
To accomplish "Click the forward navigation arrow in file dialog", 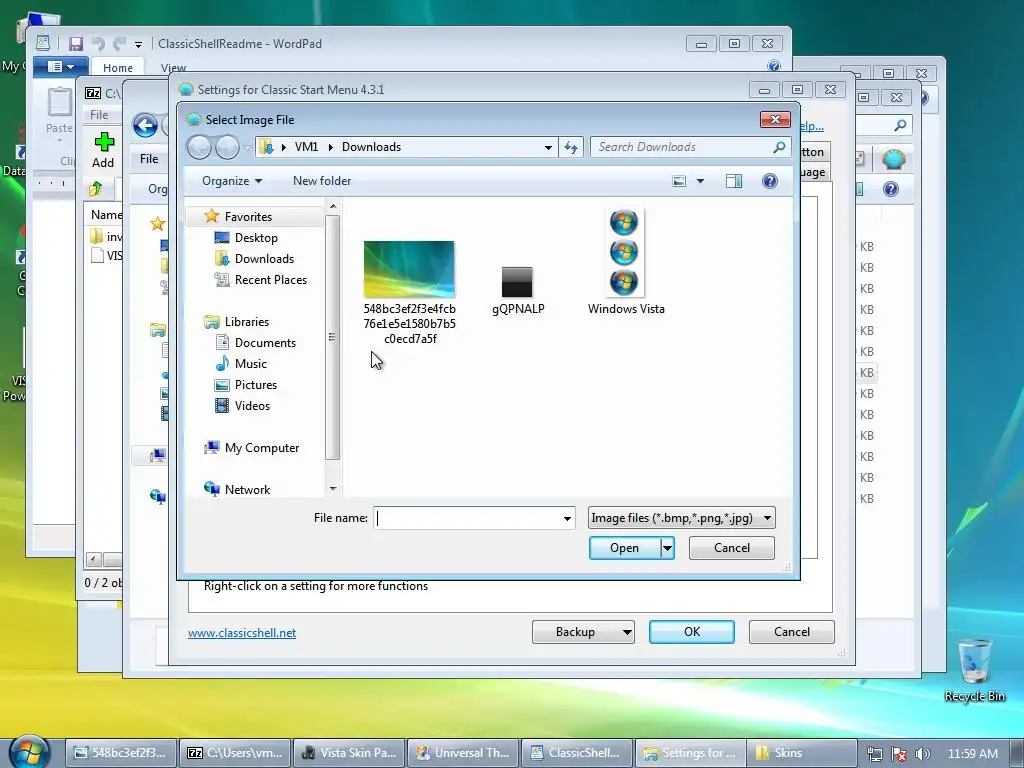I will coord(227,147).
